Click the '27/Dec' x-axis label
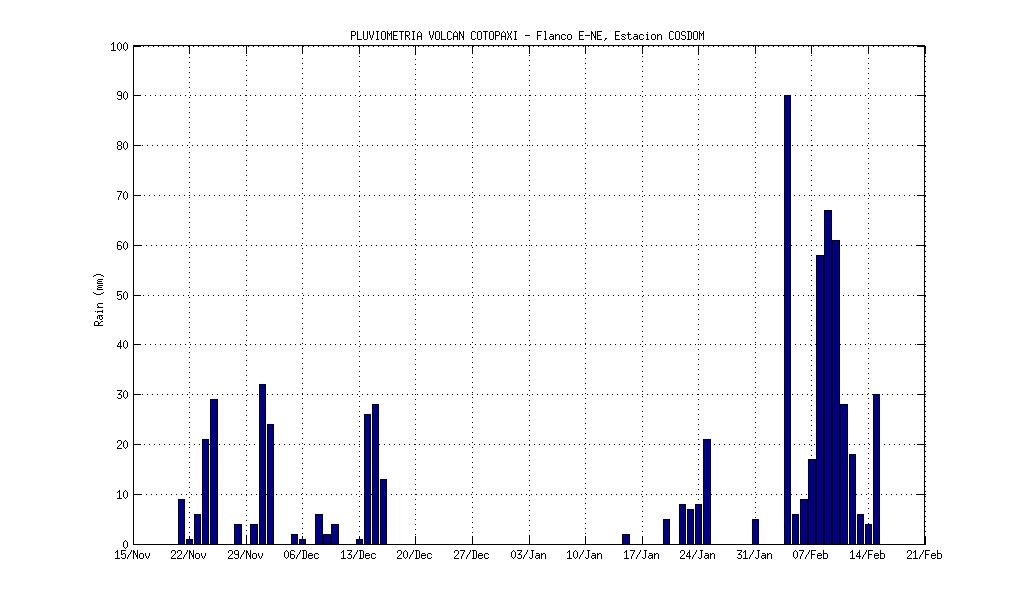The height and width of the screenshot is (611, 1022). [x=472, y=555]
